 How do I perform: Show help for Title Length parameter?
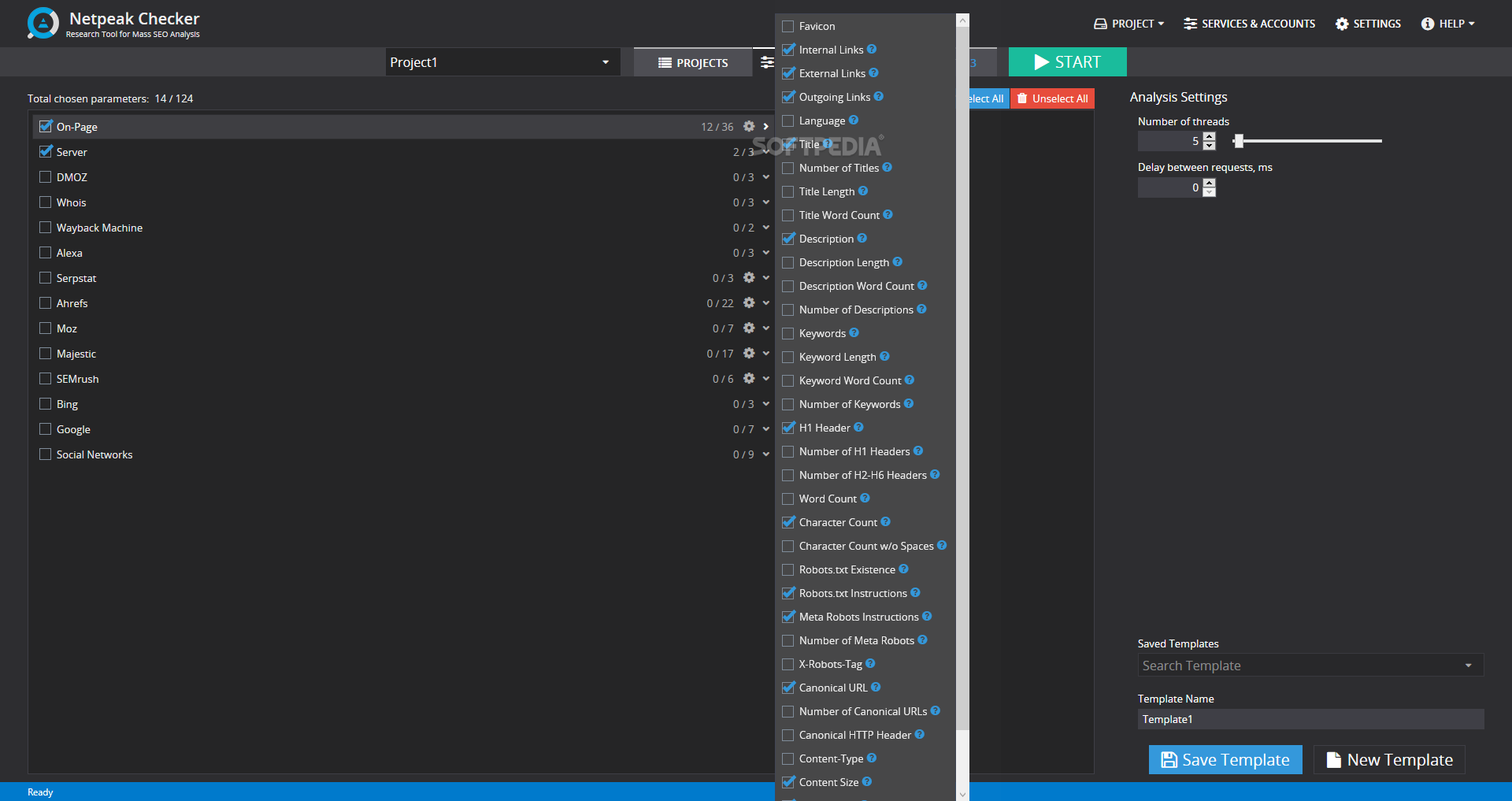(863, 191)
